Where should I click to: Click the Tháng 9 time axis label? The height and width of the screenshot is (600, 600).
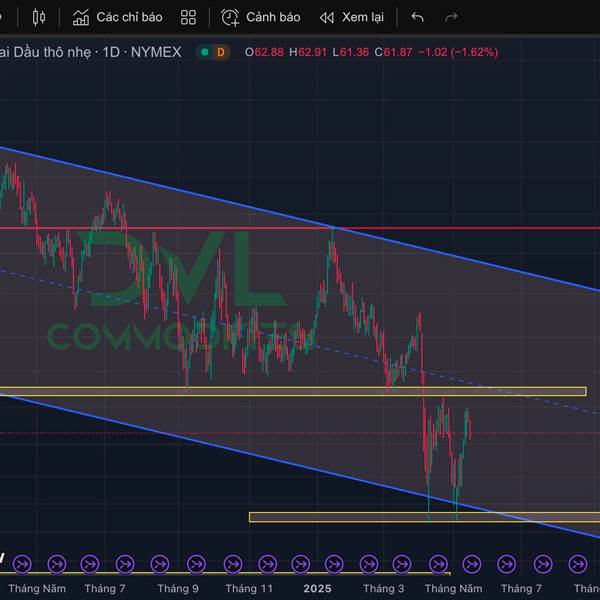click(x=178, y=589)
